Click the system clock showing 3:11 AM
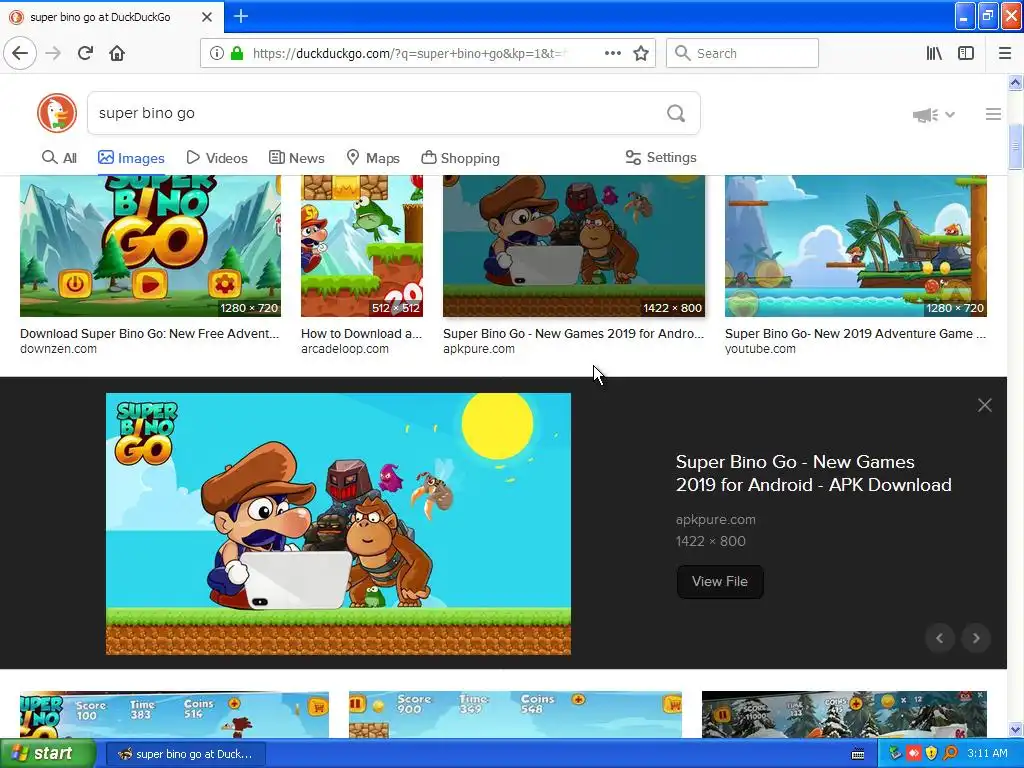Image resolution: width=1024 pixels, height=768 pixels. click(x=987, y=754)
